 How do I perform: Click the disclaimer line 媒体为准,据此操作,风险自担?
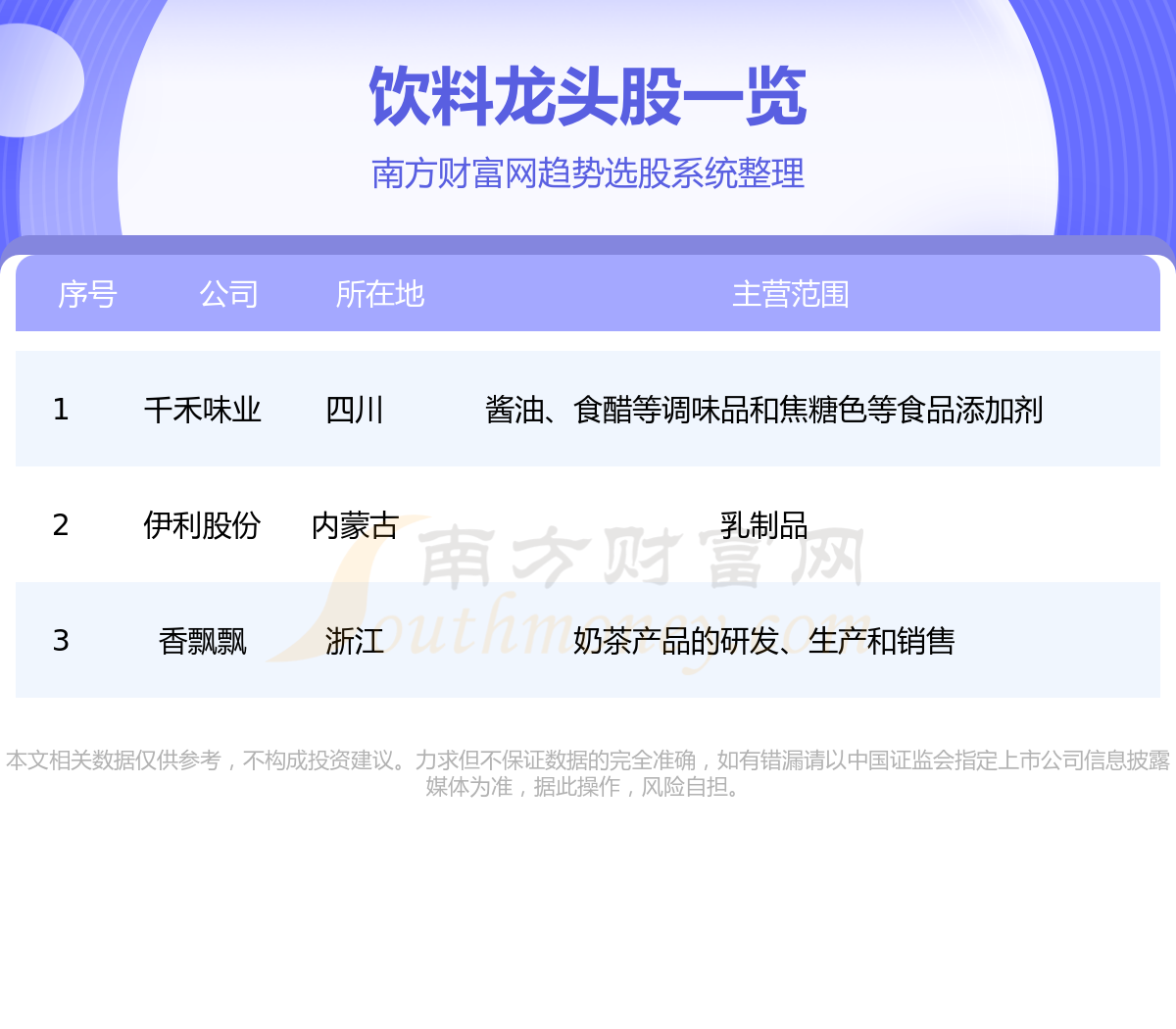(x=585, y=787)
